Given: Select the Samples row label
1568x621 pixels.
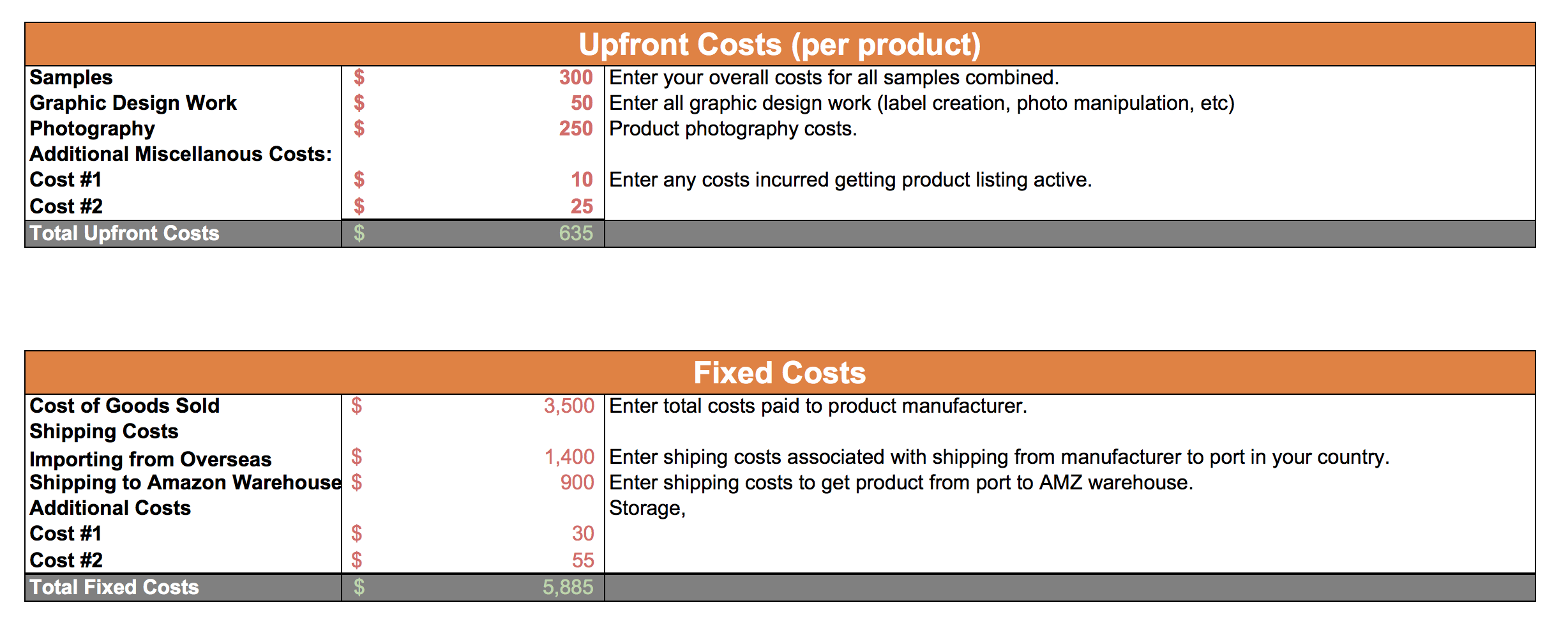Looking at the screenshot, I should pos(71,78).
